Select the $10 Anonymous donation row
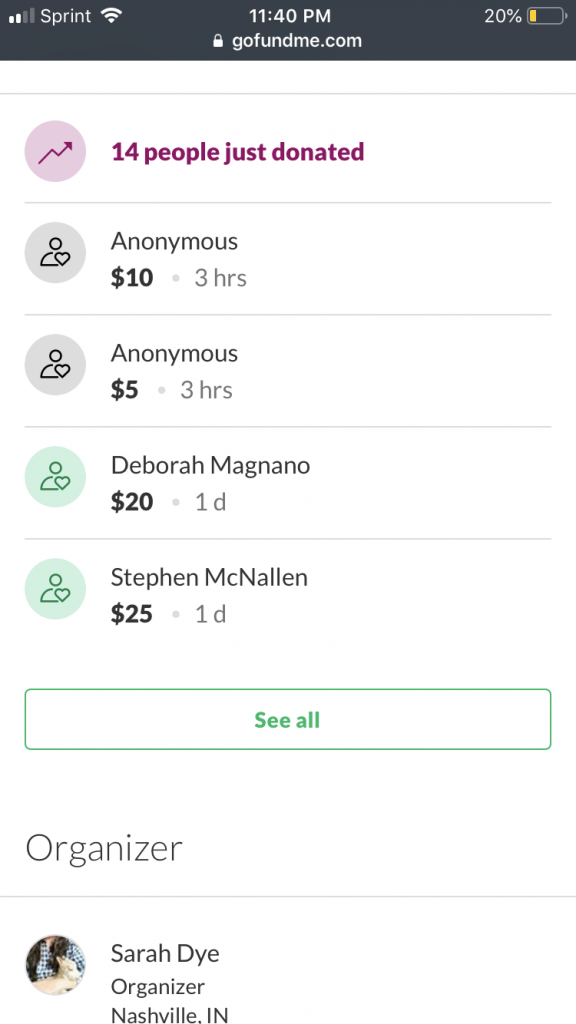The image size is (576, 1024). (288, 259)
